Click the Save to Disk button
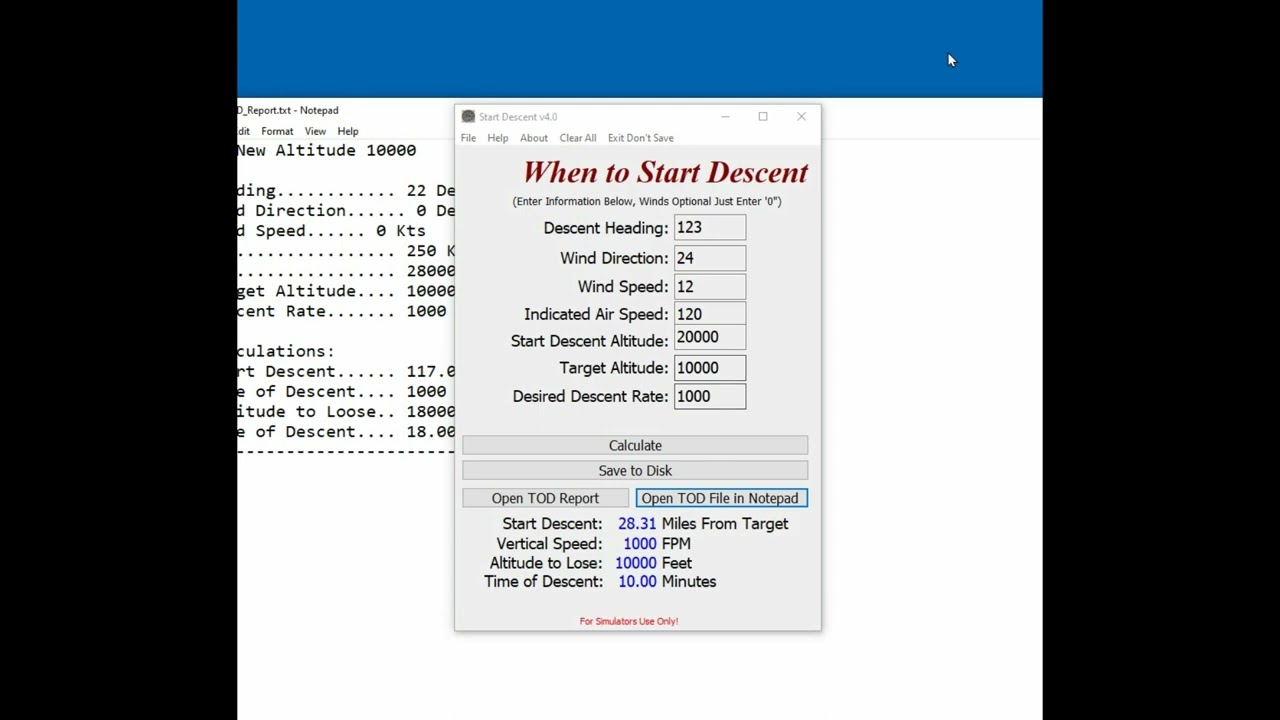Viewport: 1280px width, 720px height. 635,470
